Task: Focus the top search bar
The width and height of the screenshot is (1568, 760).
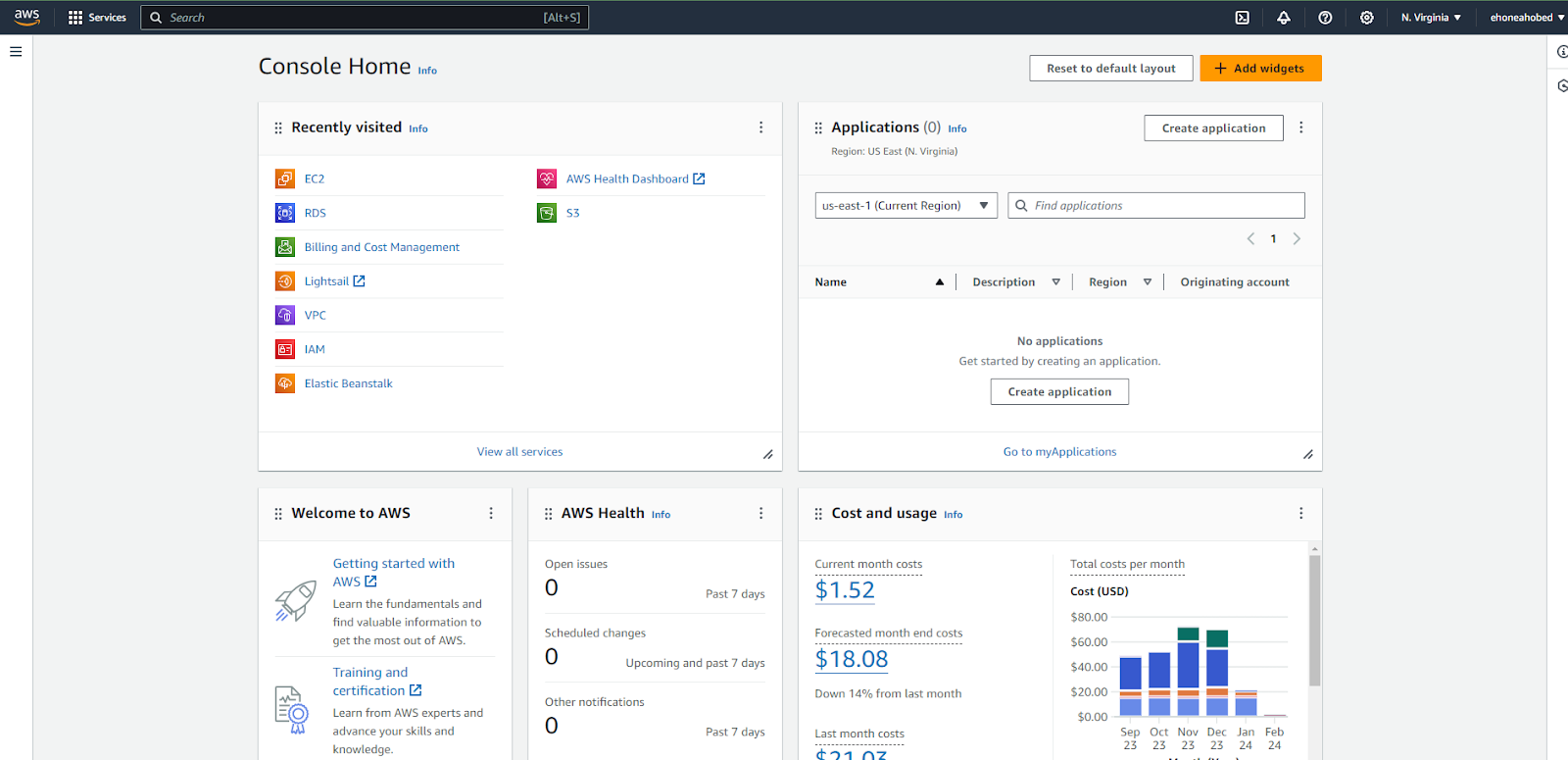Action: click(365, 18)
